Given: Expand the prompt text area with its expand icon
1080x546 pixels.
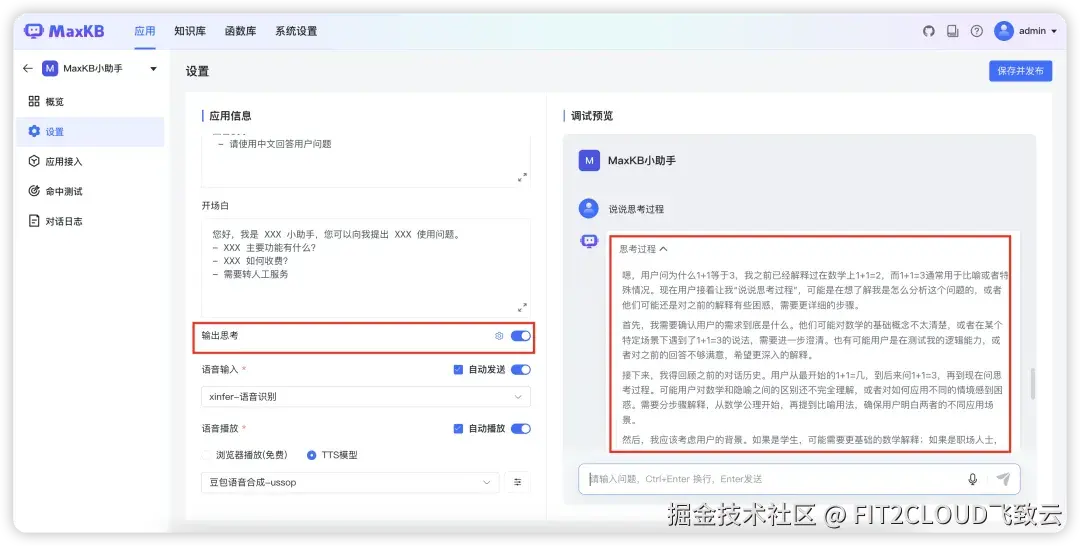Looking at the screenshot, I should [522, 177].
